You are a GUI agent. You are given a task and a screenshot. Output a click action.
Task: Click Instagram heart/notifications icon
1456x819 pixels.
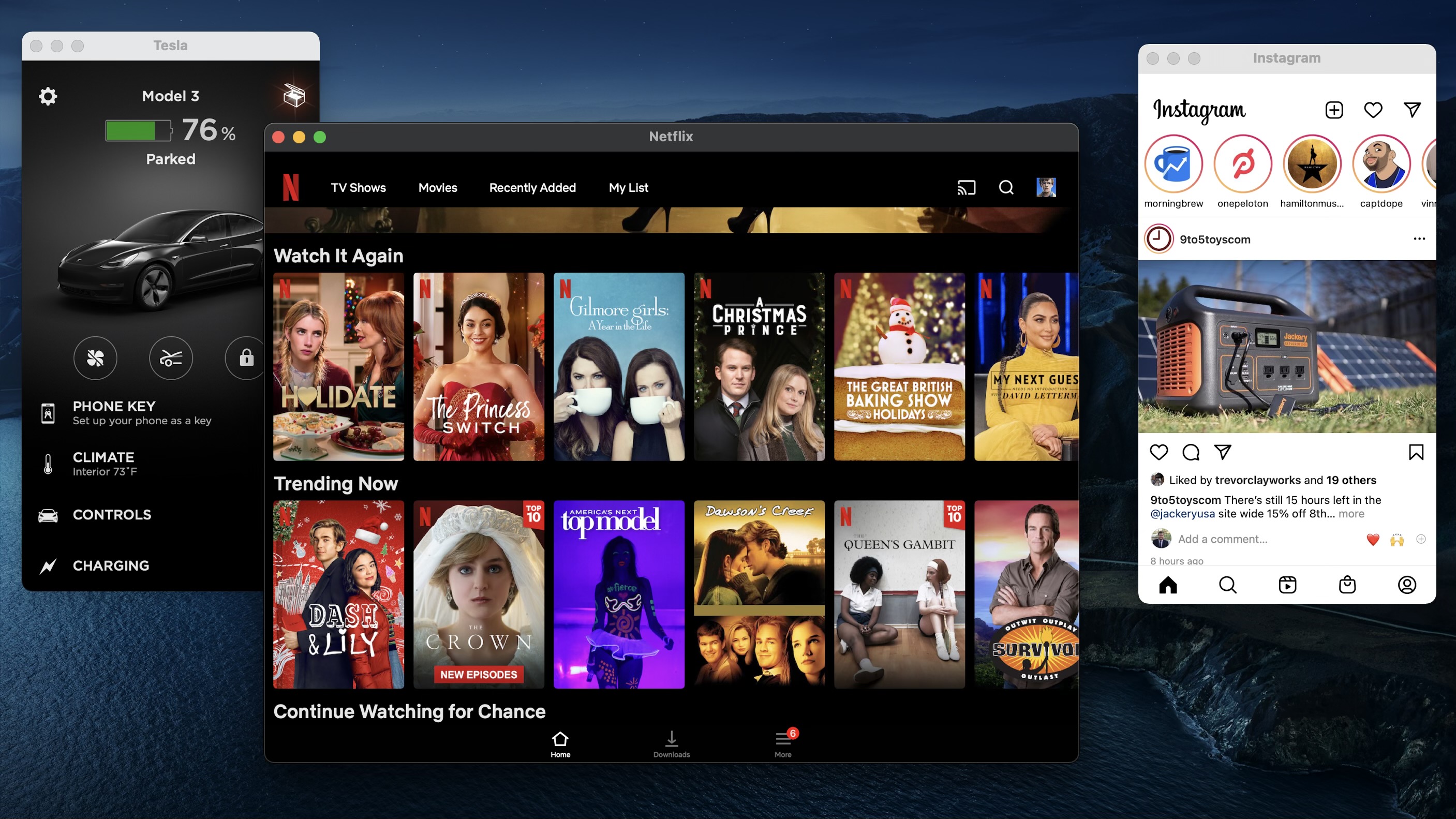pyautogui.click(x=1374, y=109)
